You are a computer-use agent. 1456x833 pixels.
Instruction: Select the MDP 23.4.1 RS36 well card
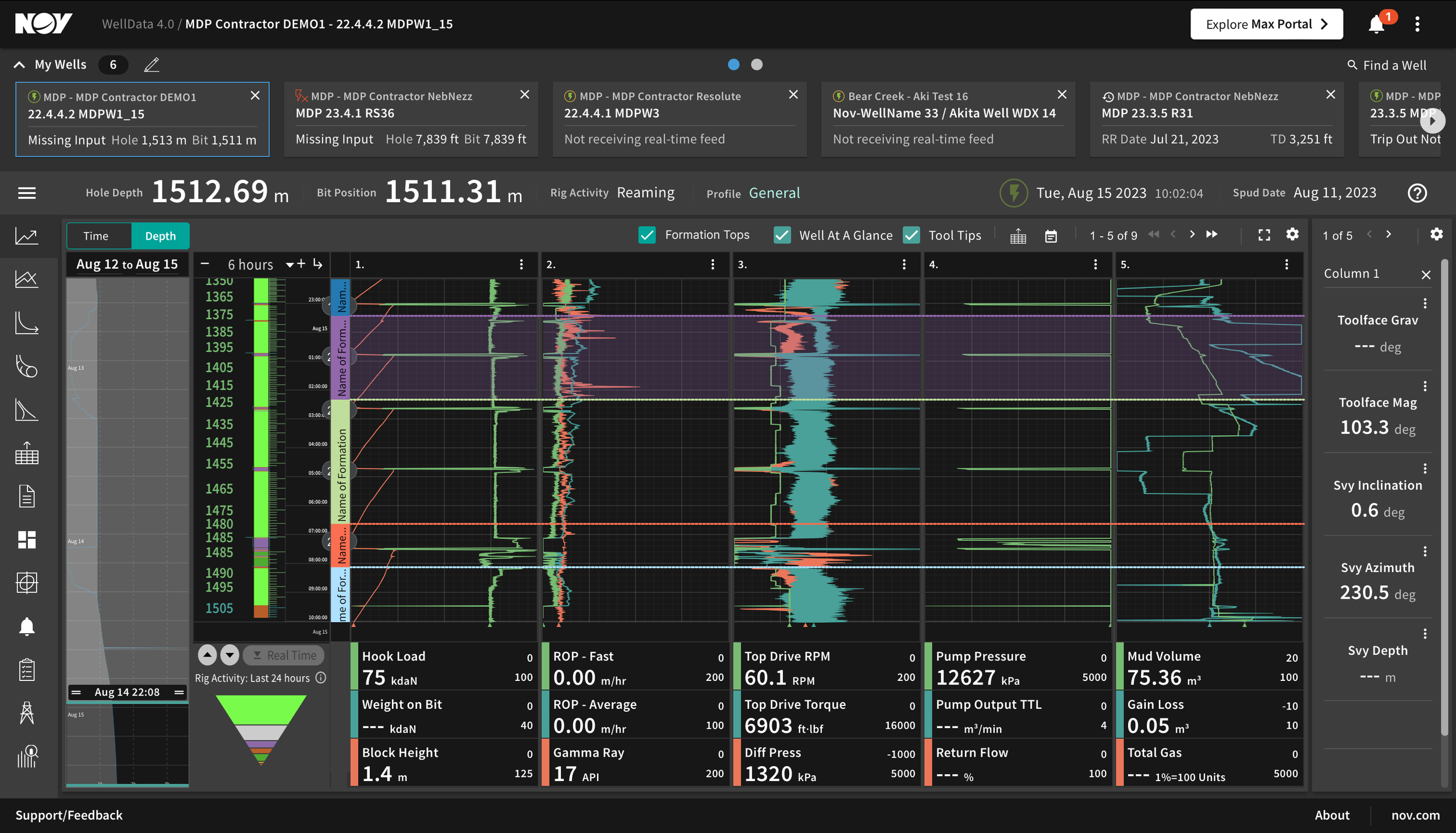411,119
